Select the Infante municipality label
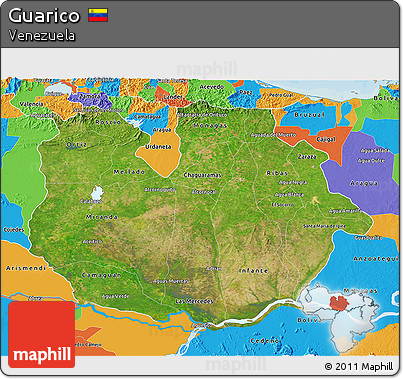Image resolution: width=403 pixels, height=379 pixels. click(254, 271)
